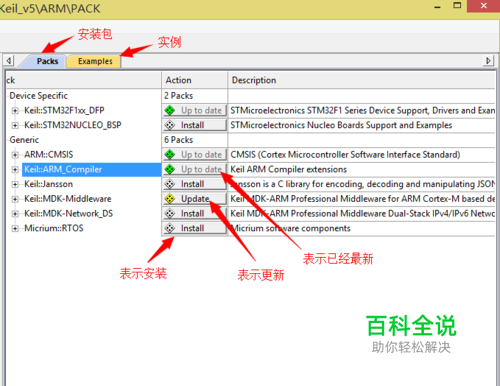Screen dimensions: 500x386
Task: Click green diamond icon for ARM_Compiler
Action: click(170, 169)
